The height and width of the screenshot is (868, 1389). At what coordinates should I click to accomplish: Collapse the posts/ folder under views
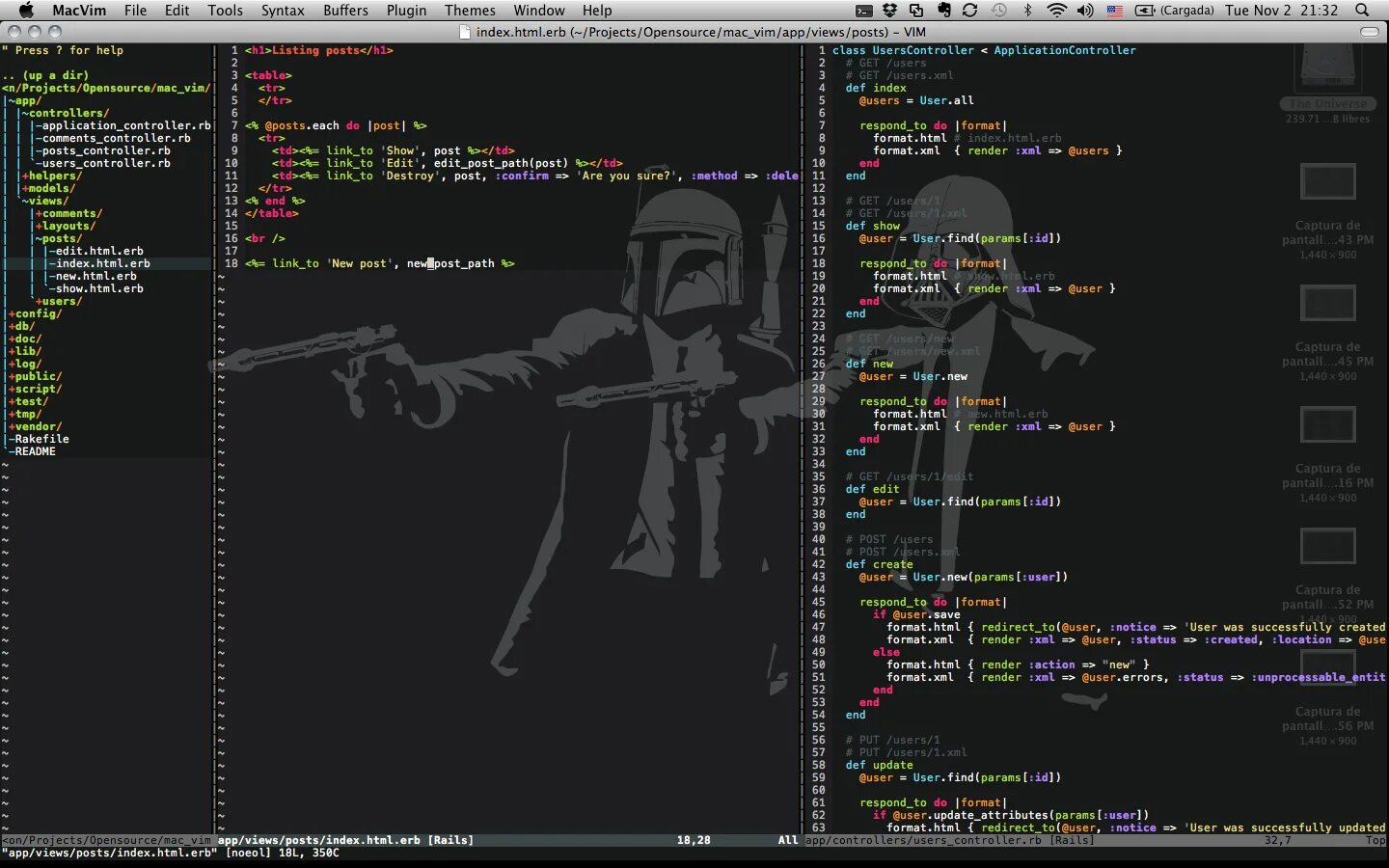tap(59, 238)
